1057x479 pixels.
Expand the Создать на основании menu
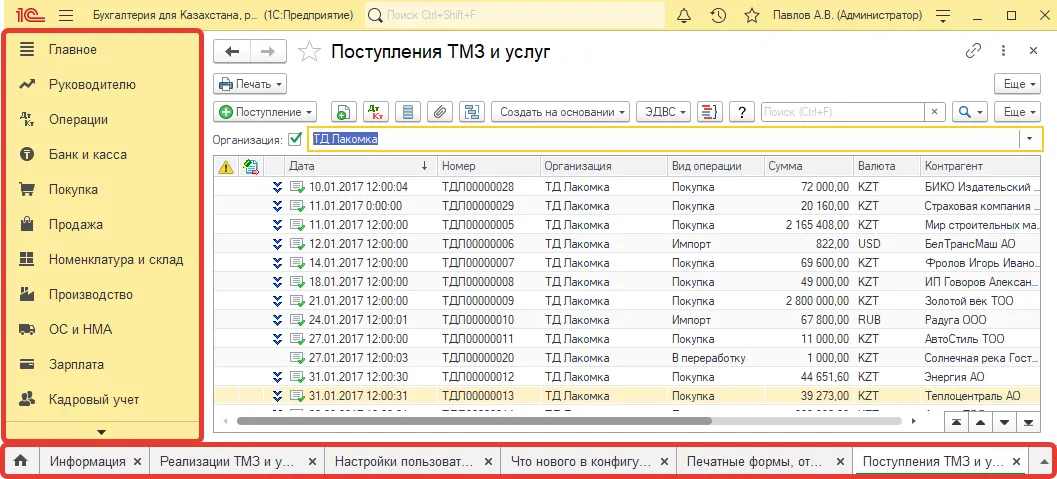561,113
